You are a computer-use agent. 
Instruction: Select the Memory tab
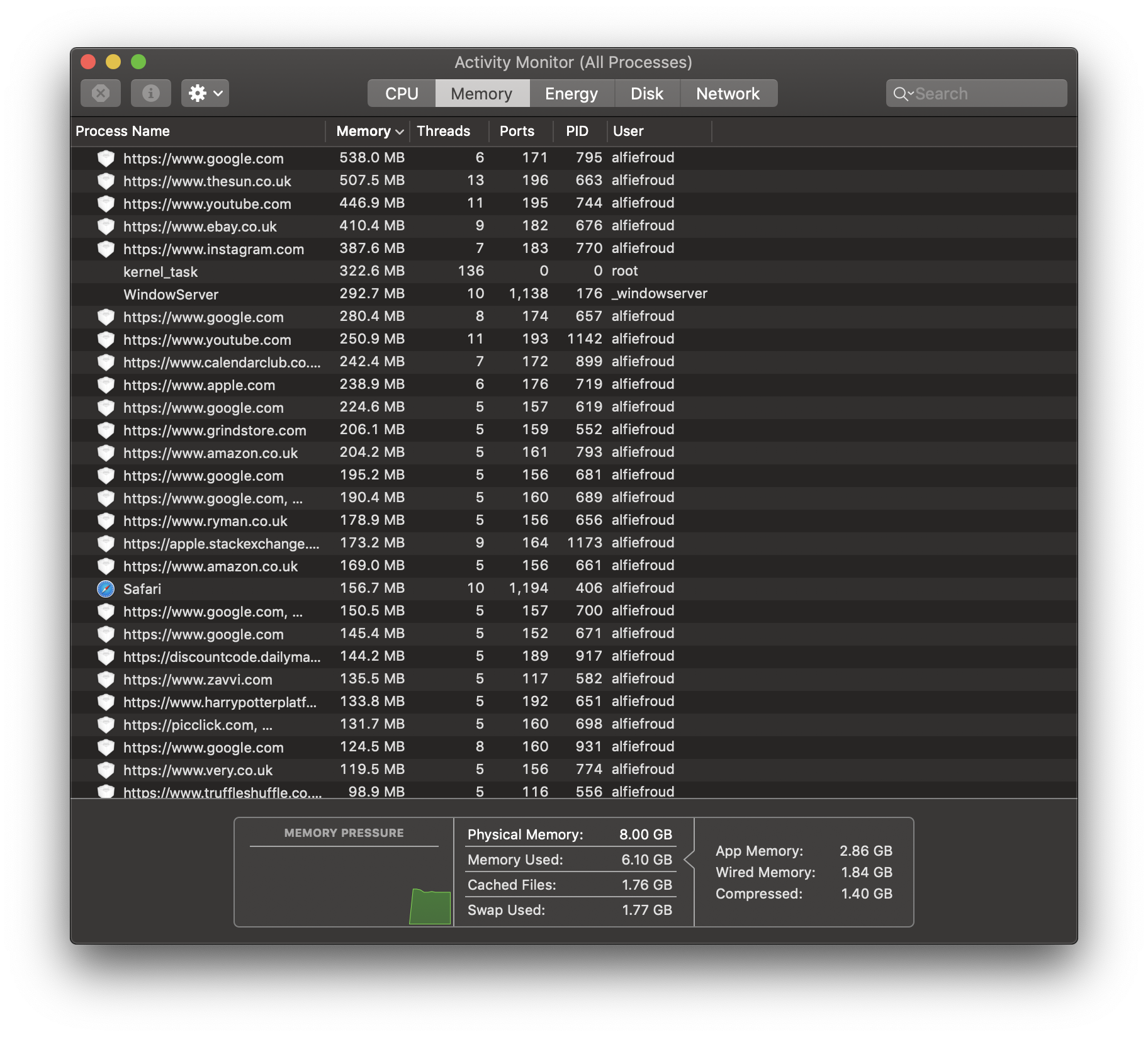pos(481,93)
